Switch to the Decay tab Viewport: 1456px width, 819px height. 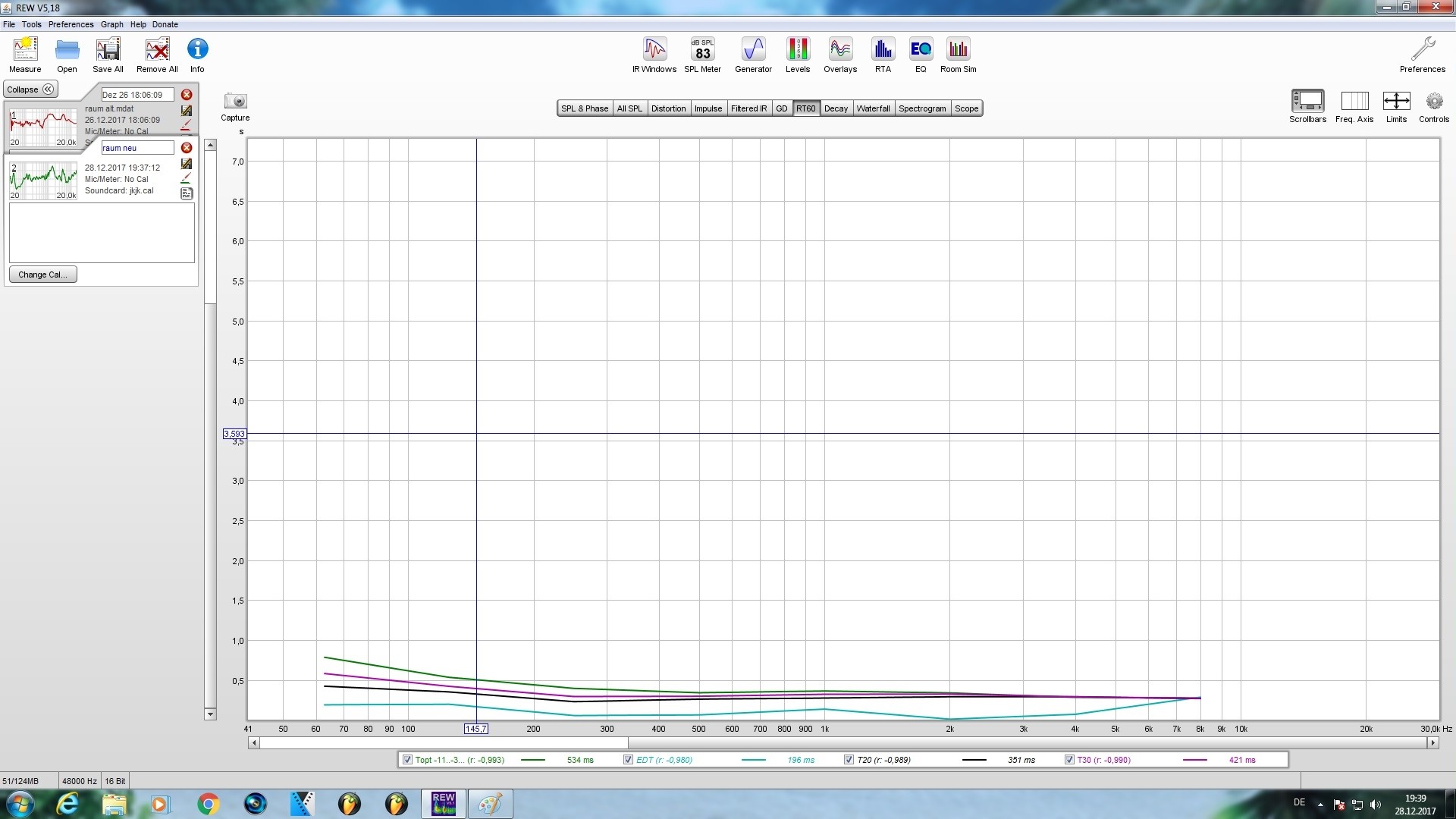(x=836, y=108)
